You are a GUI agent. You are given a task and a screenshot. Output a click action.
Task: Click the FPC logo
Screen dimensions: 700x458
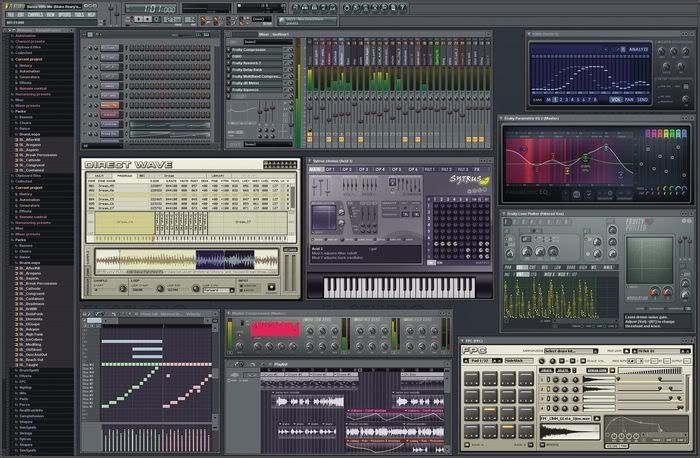point(475,350)
